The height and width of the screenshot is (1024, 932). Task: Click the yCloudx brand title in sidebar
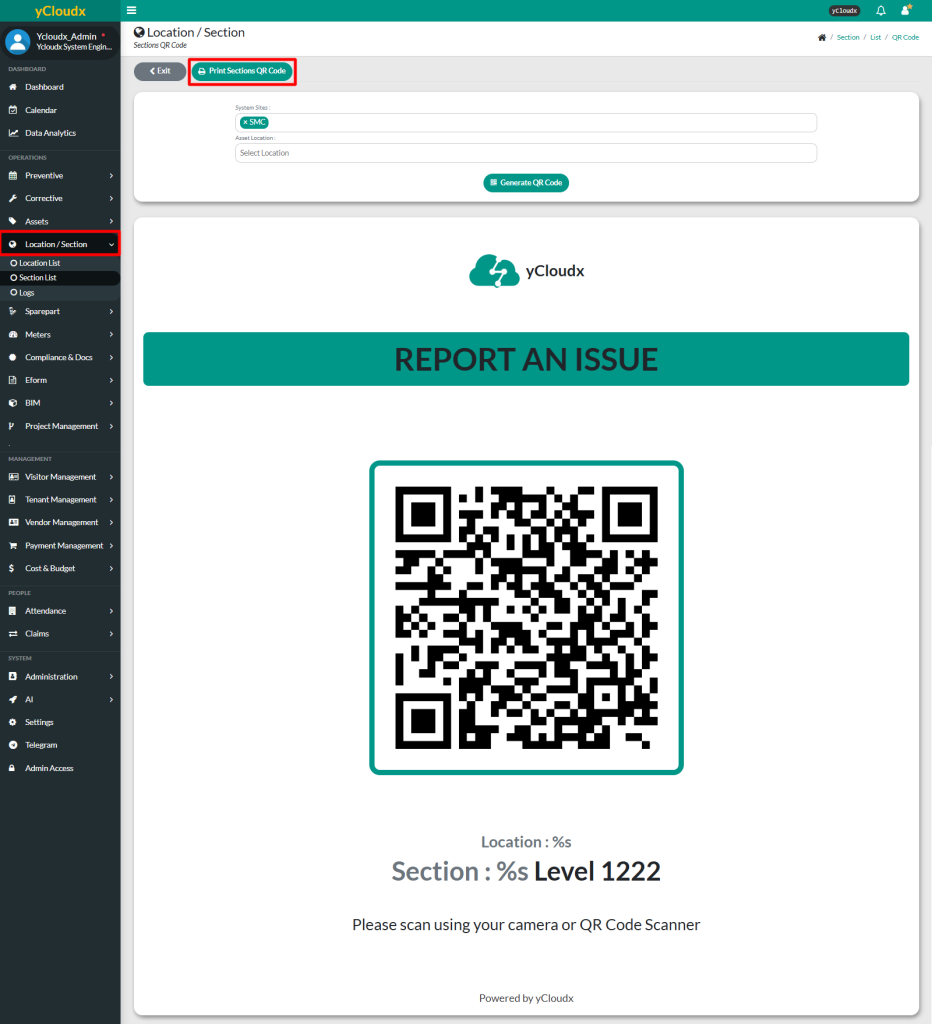click(x=60, y=11)
